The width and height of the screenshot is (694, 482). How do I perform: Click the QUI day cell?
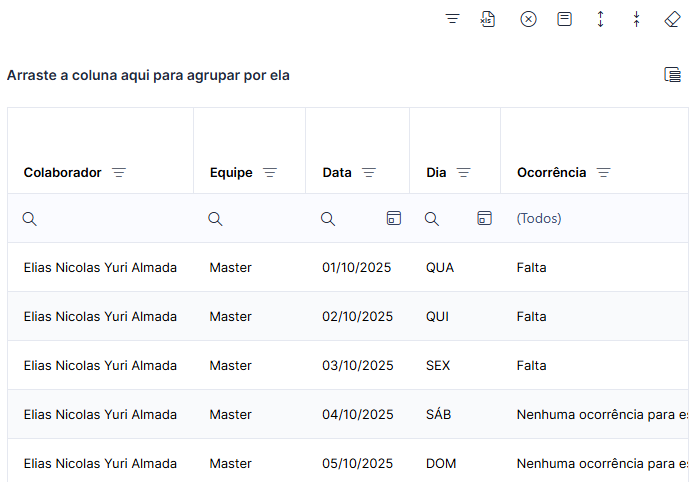(437, 316)
